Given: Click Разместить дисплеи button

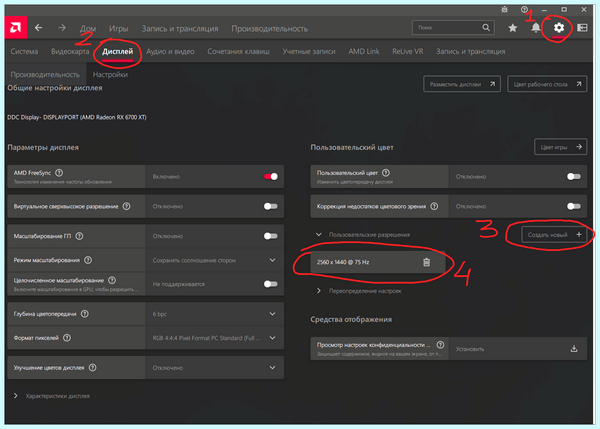Looking at the screenshot, I should 462,84.
